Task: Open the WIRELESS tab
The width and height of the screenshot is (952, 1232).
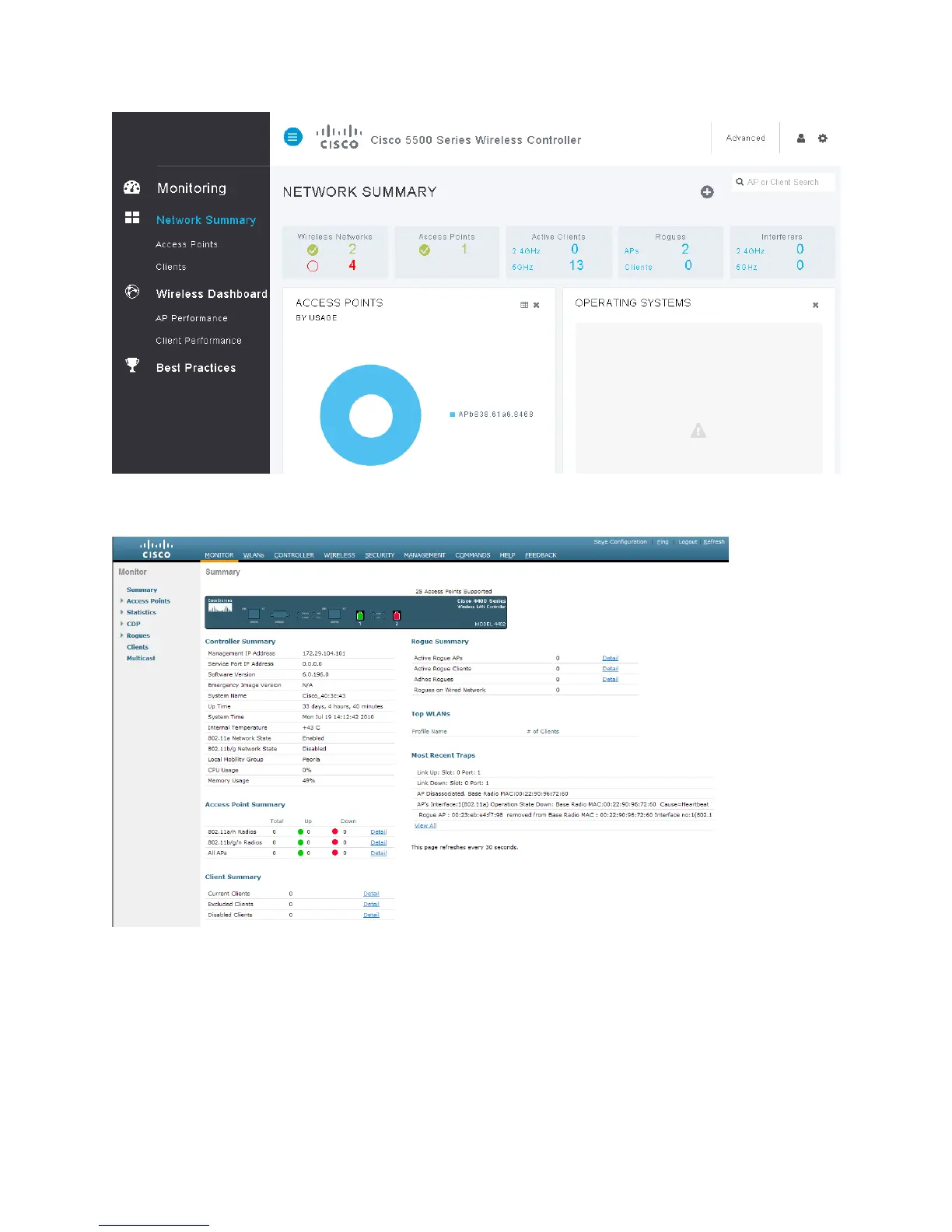Action: (339, 555)
